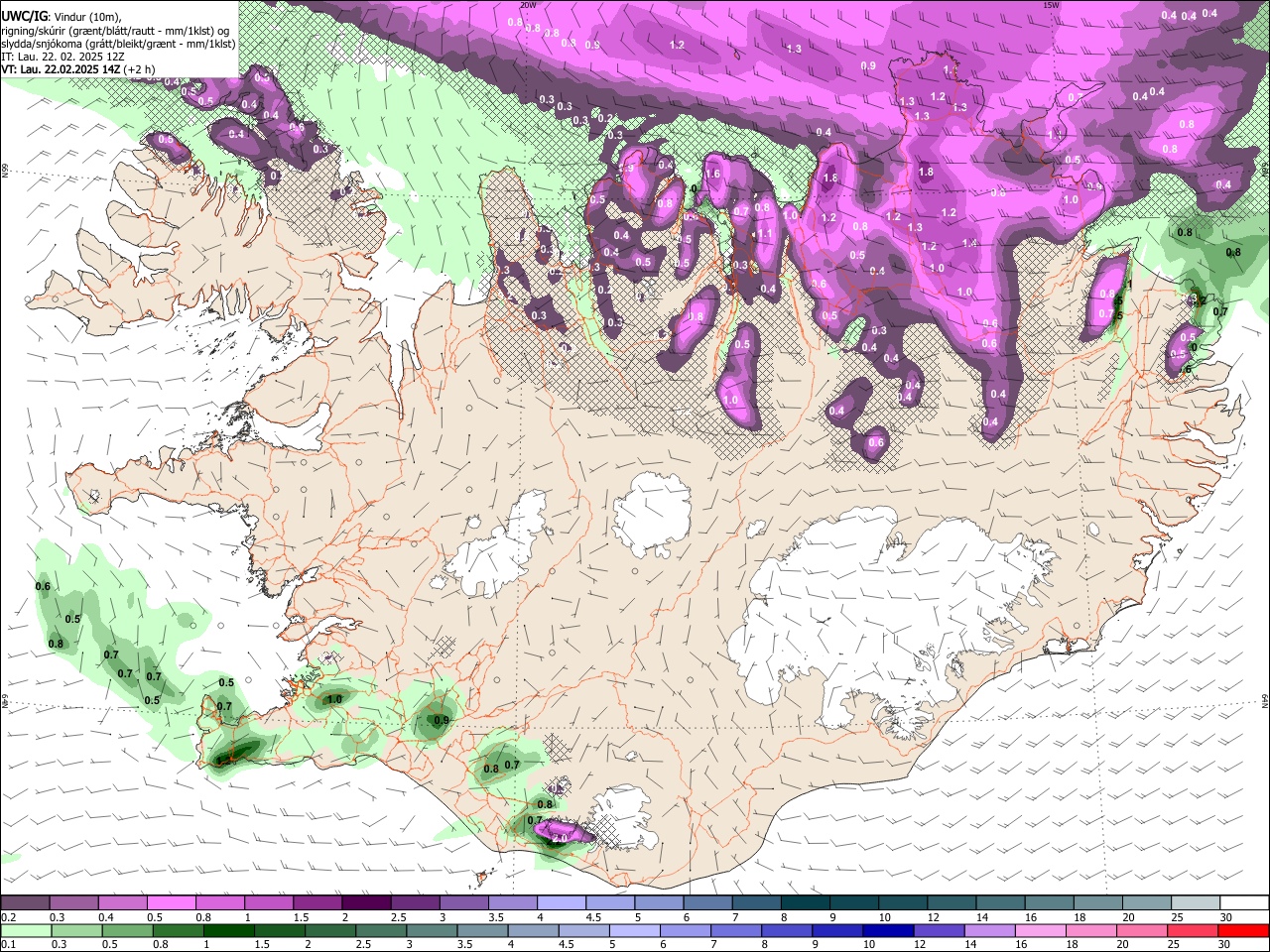
Task: Click the light grey 25 swatch, upper row
Action: pos(1195,902)
